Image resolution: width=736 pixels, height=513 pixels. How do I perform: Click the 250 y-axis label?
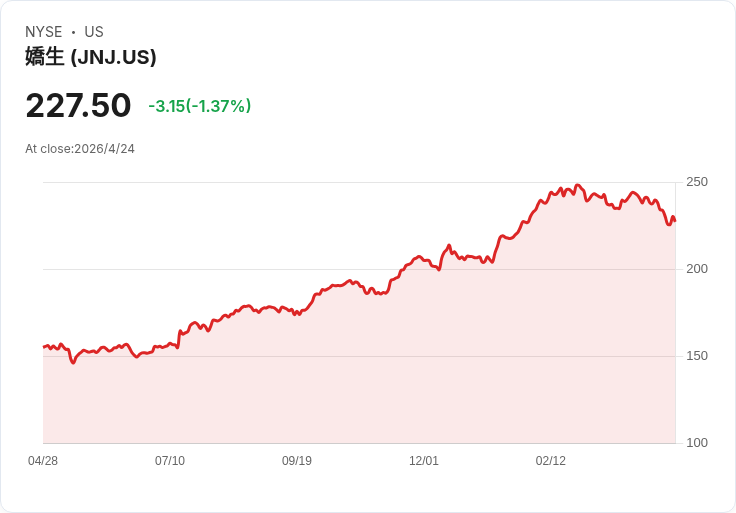pos(697,182)
